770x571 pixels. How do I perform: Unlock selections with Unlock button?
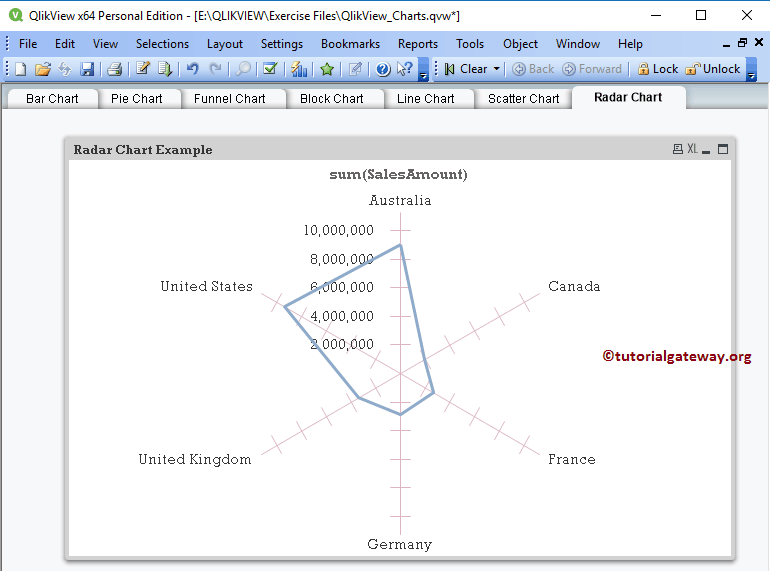tap(713, 69)
